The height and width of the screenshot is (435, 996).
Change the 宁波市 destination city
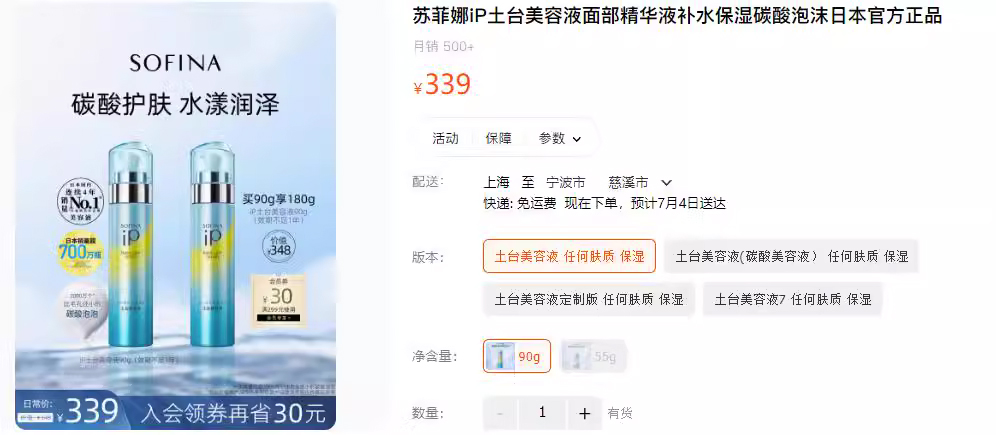coord(565,183)
